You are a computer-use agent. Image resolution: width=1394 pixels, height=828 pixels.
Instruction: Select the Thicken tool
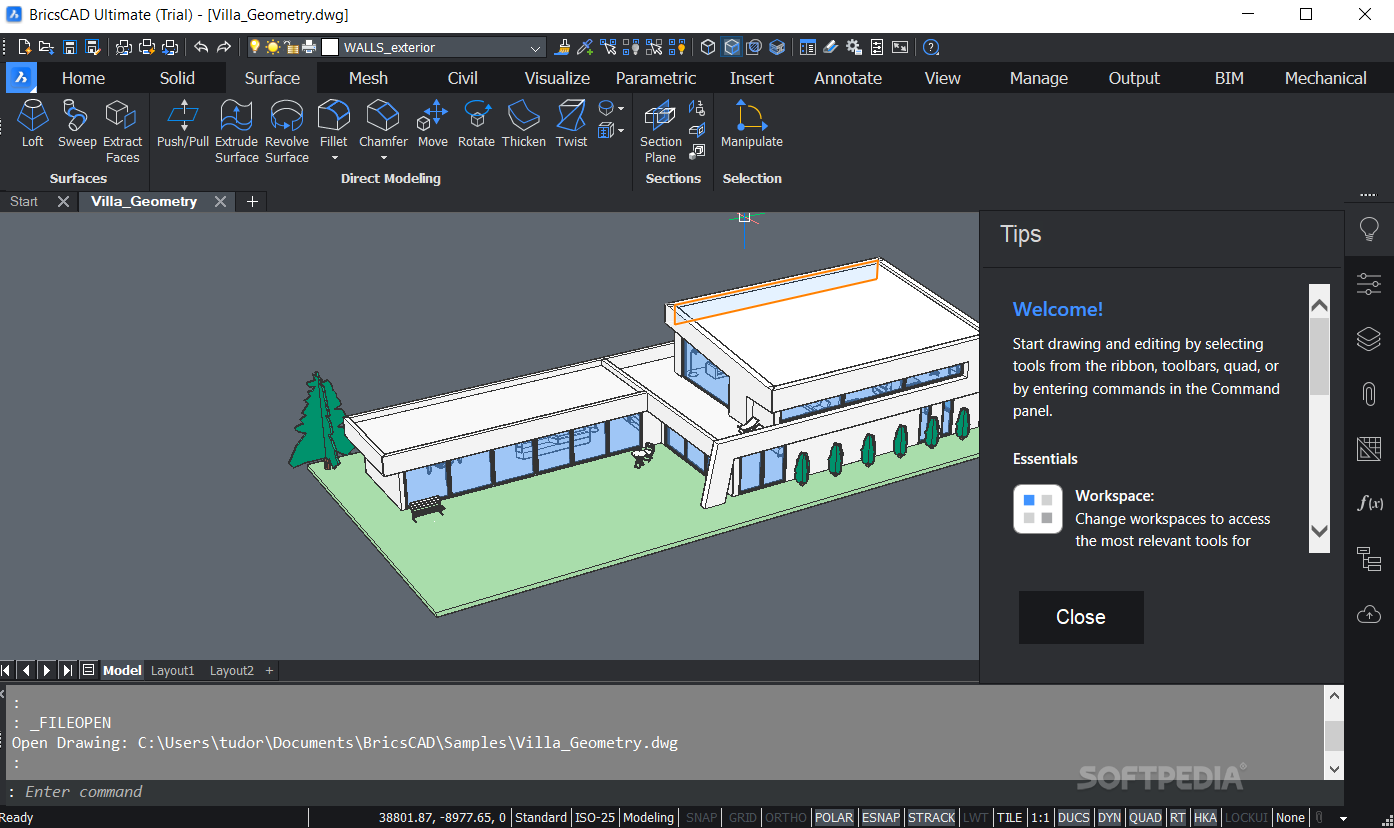524,124
